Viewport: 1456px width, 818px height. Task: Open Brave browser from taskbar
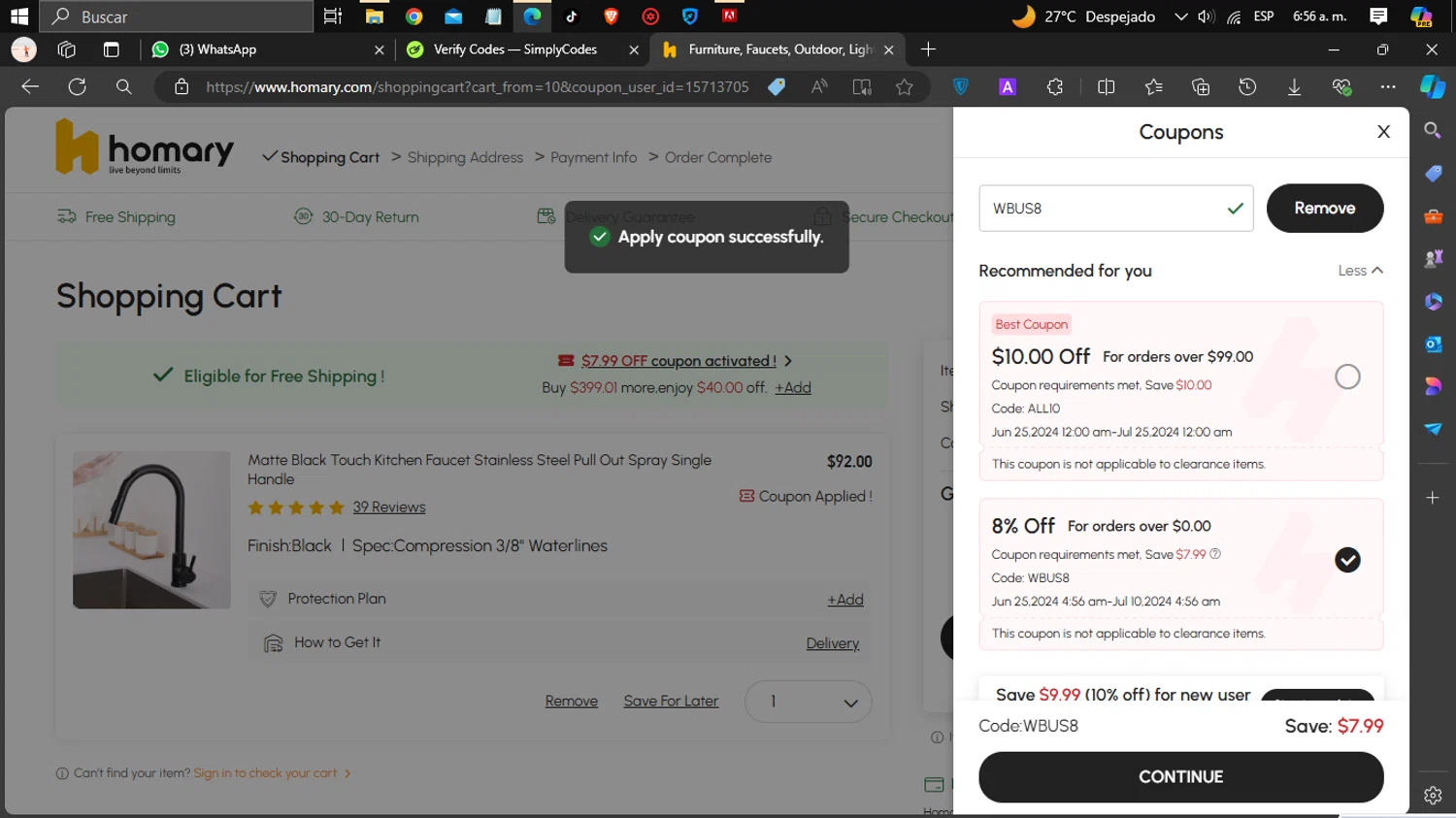click(x=611, y=16)
